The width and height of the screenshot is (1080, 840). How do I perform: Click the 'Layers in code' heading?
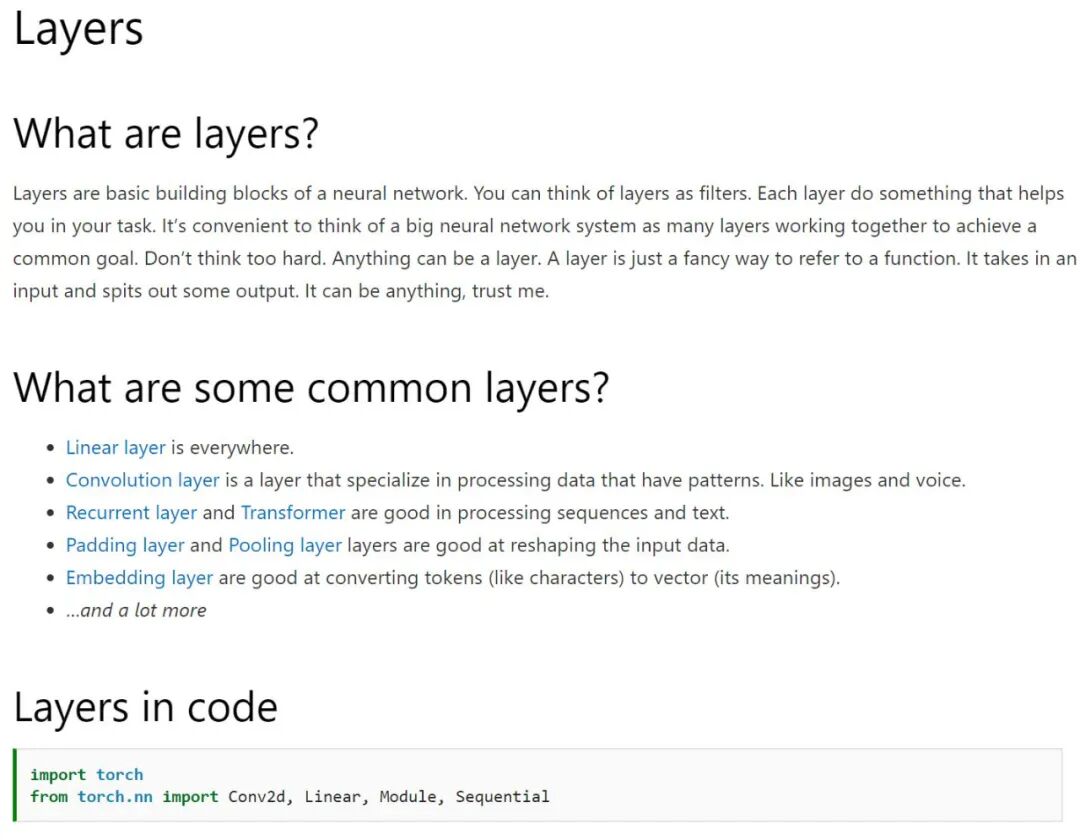click(x=145, y=708)
